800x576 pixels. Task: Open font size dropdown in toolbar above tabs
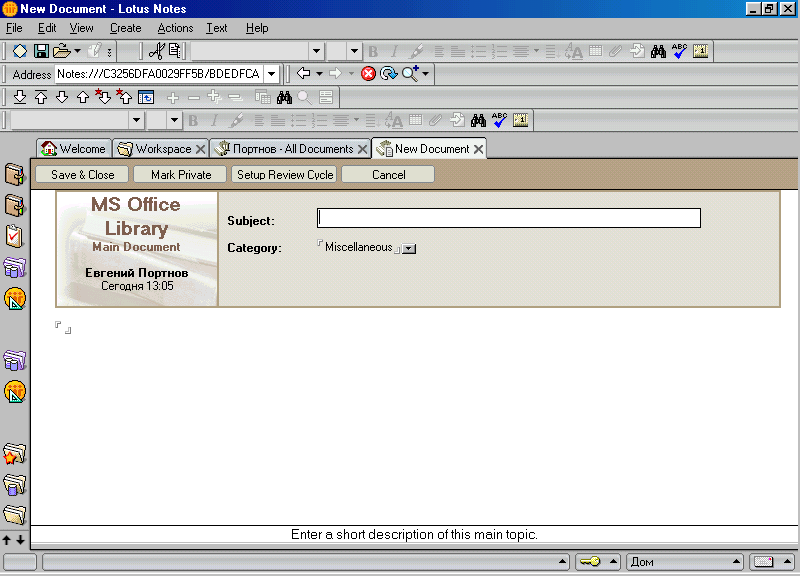click(x=174, y=120)
